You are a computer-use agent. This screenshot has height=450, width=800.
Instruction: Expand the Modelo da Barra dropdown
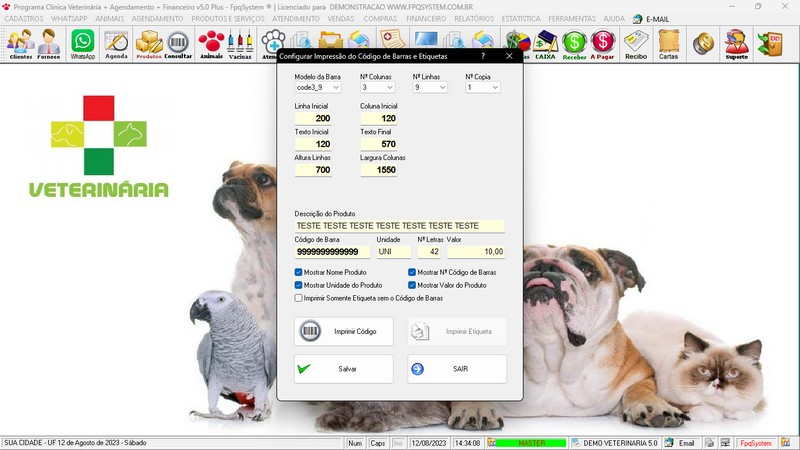336,88
